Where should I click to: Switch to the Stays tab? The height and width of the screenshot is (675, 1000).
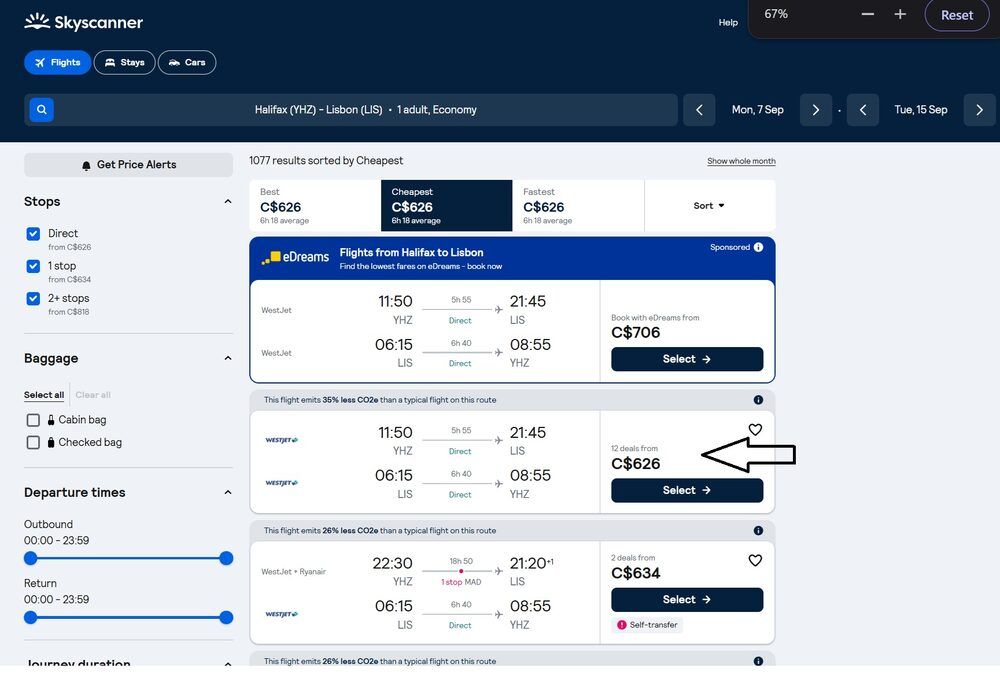click(124, 63)
